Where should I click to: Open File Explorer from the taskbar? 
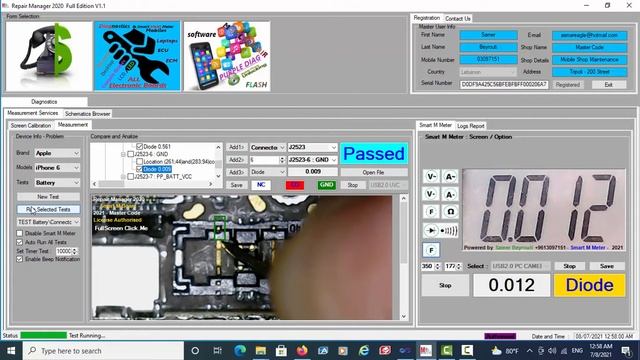pos(261,351)
